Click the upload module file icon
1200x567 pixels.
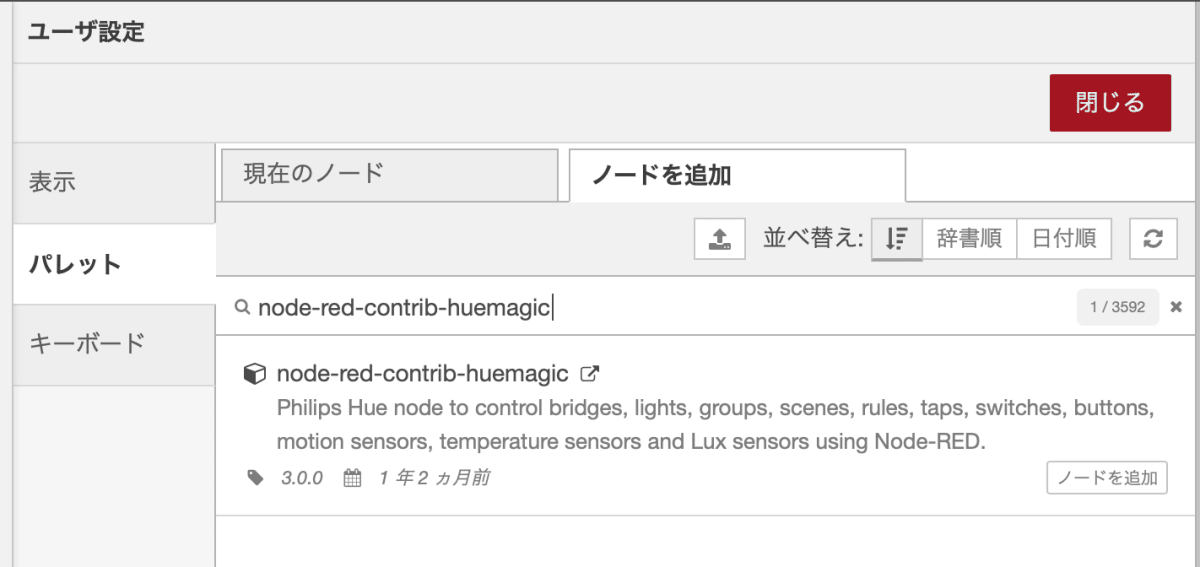719,238
